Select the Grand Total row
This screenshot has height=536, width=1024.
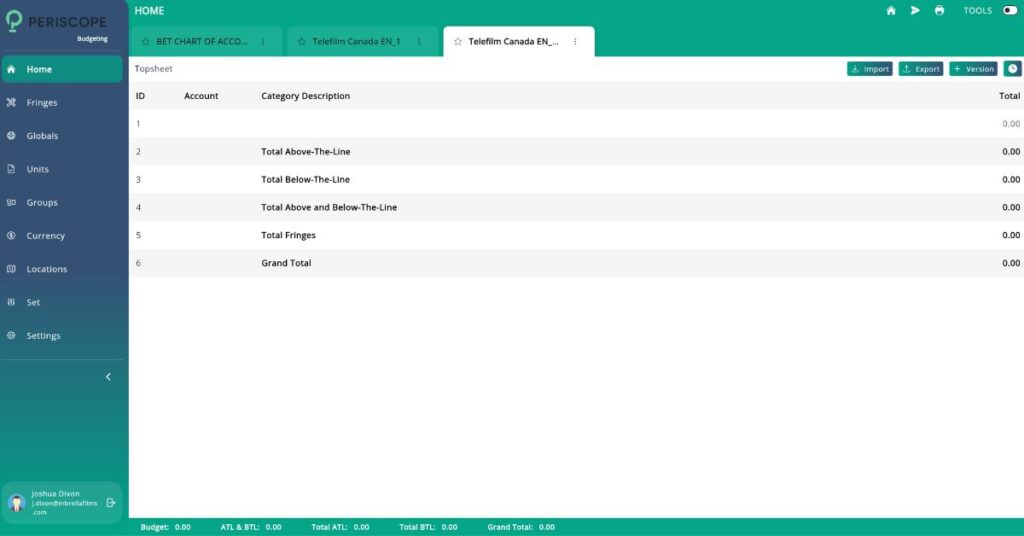[576, 263]
